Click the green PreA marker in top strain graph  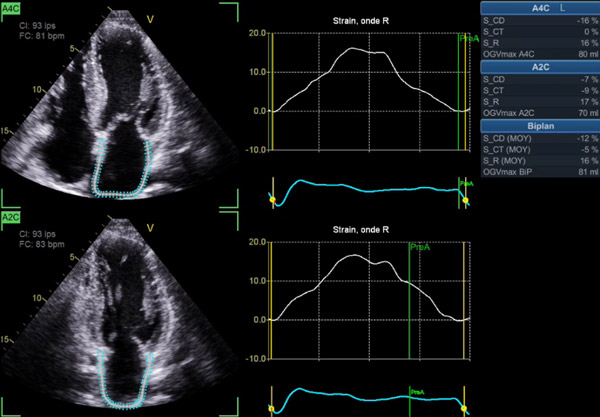point(467,38)
